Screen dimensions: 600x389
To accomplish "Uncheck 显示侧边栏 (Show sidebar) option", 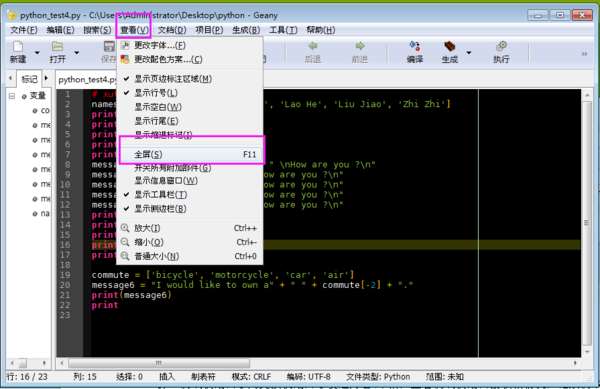I will [189, 209].
